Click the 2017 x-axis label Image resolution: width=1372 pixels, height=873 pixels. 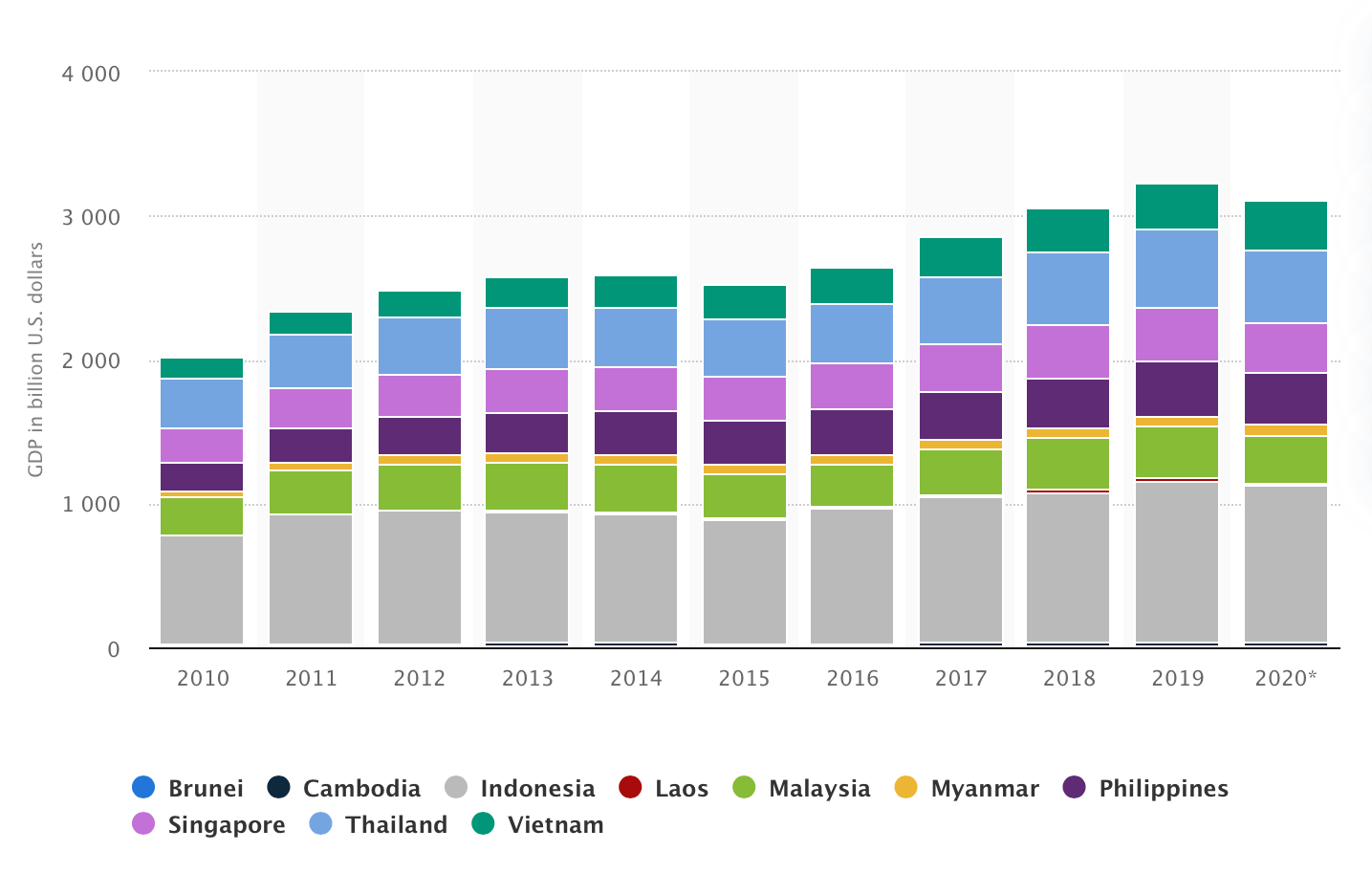point(961,678)
